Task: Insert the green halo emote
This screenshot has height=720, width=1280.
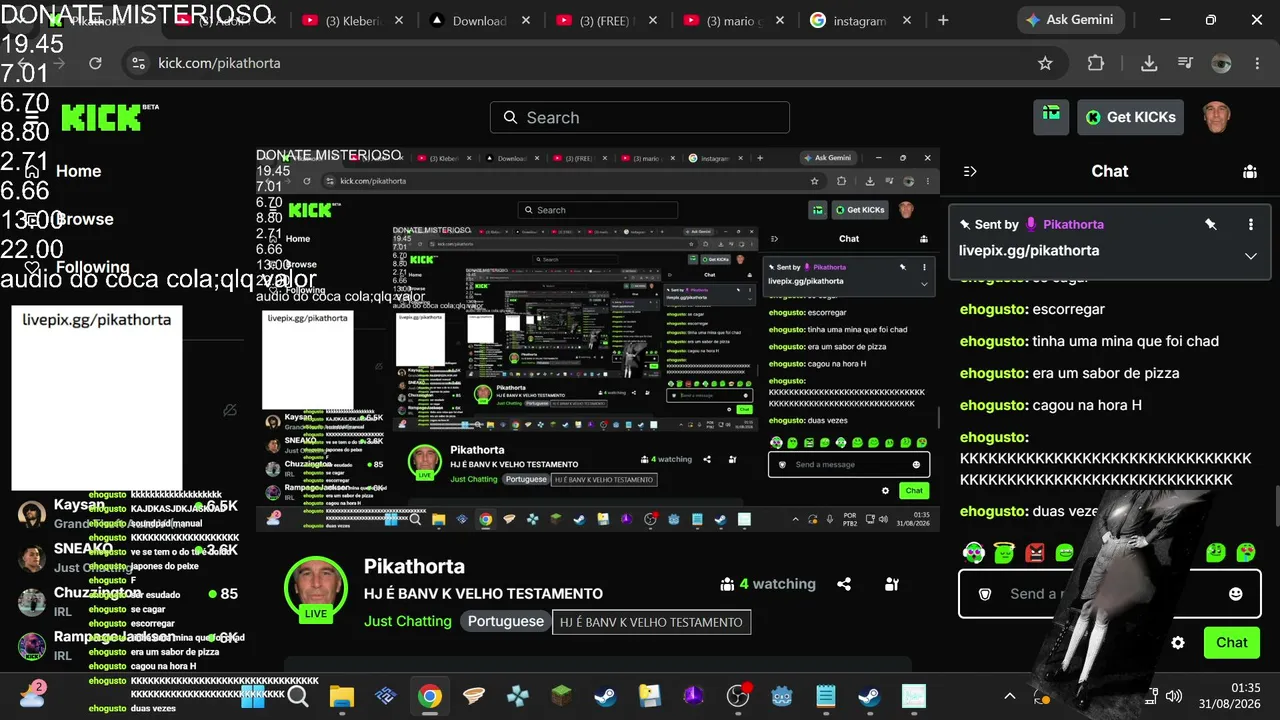Action: [1004, 552]
